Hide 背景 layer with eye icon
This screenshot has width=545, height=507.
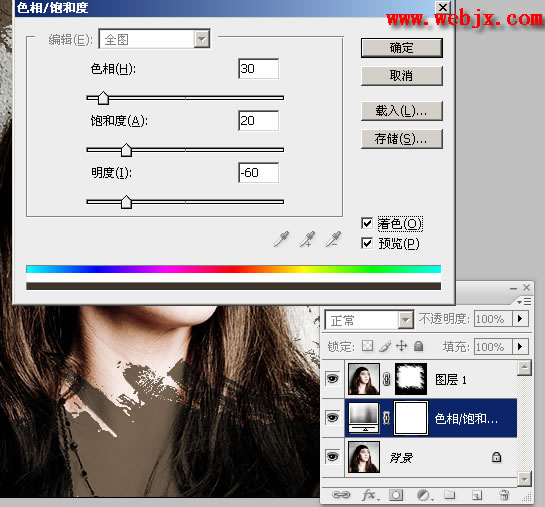point(333,456)
